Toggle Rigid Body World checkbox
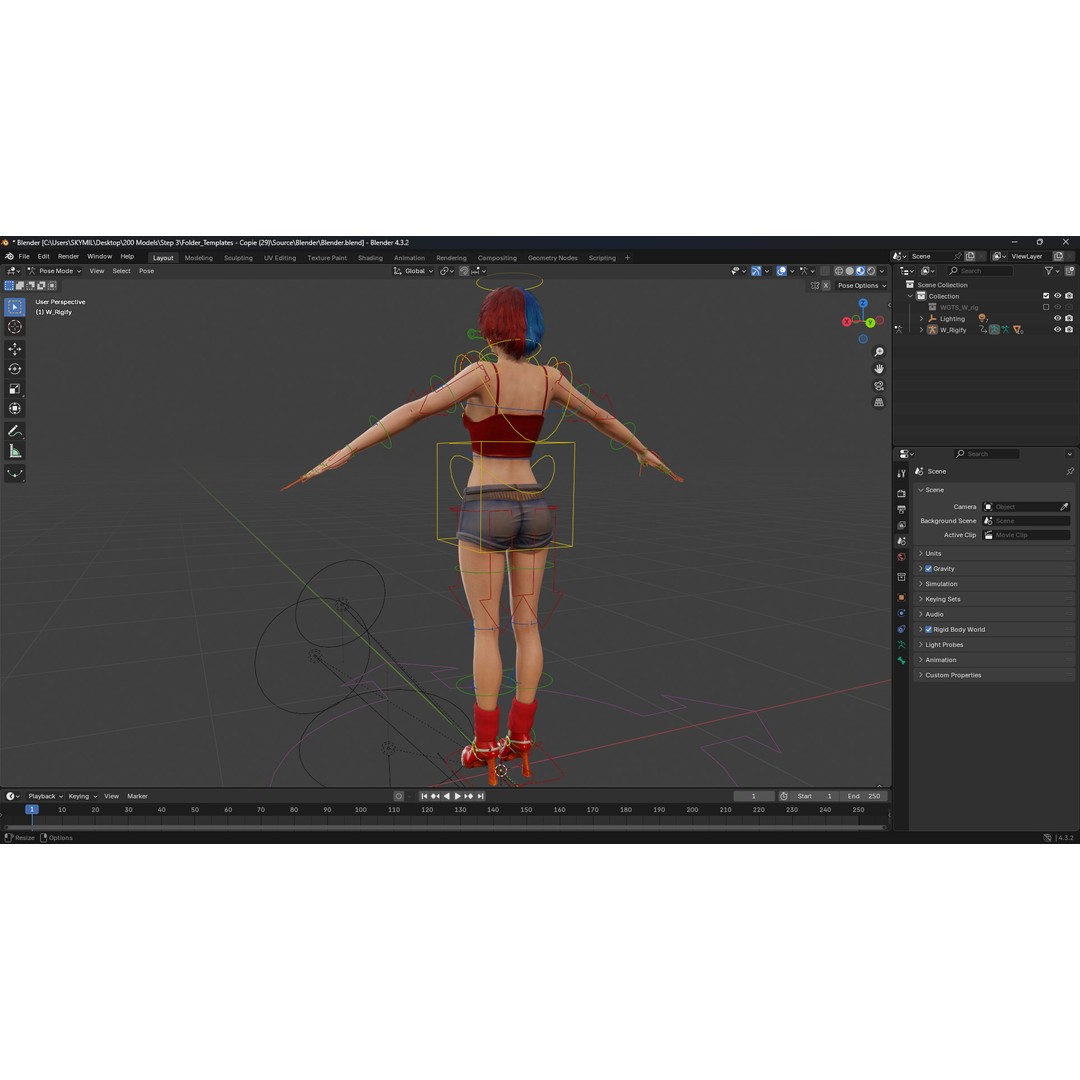The width and height of the screenshot is (1080, 1080). (x=928, y=630)
